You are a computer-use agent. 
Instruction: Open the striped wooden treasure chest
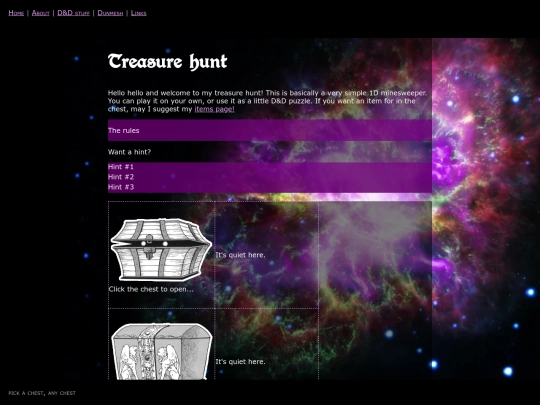(161, 250)
